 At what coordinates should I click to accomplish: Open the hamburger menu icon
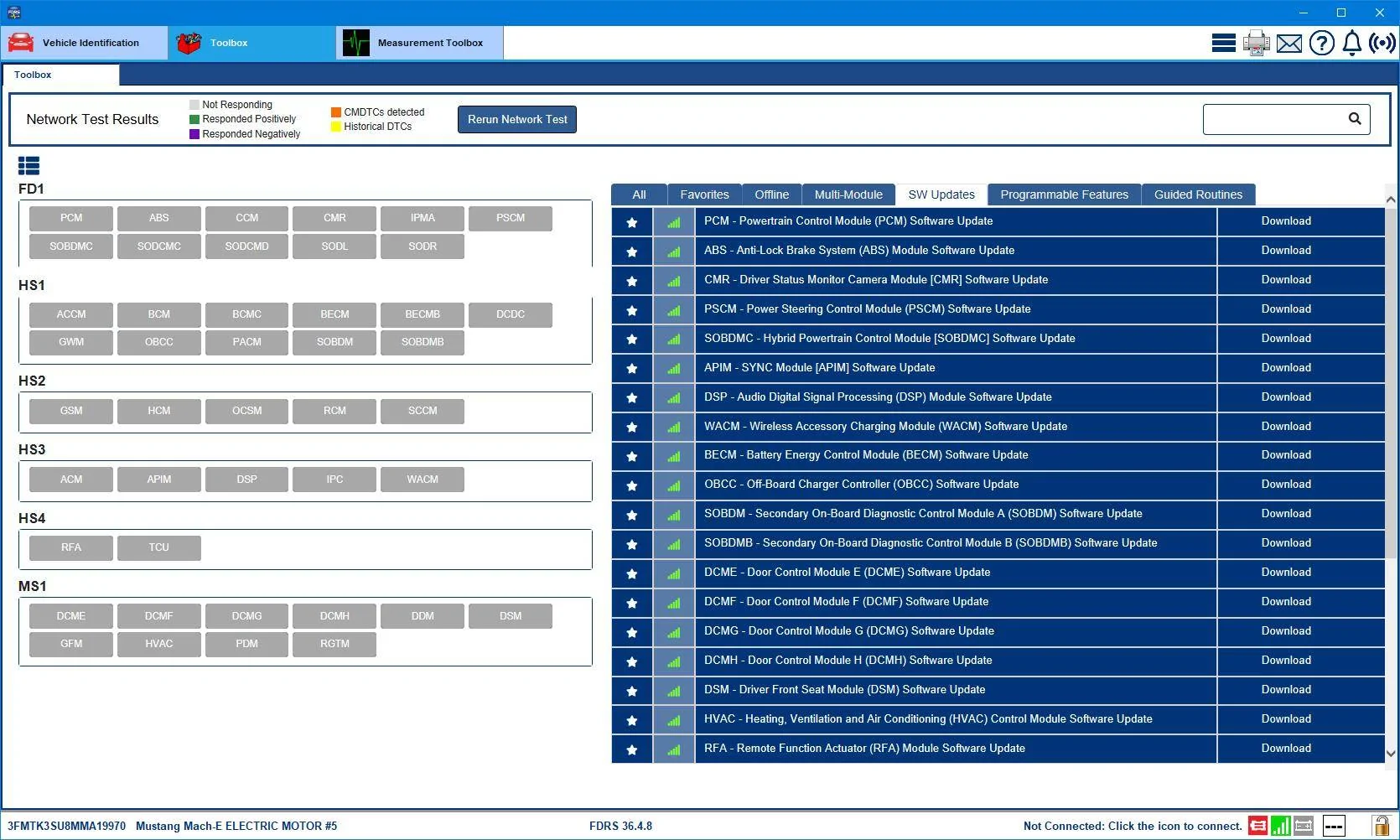click(x=1223, y=43)
